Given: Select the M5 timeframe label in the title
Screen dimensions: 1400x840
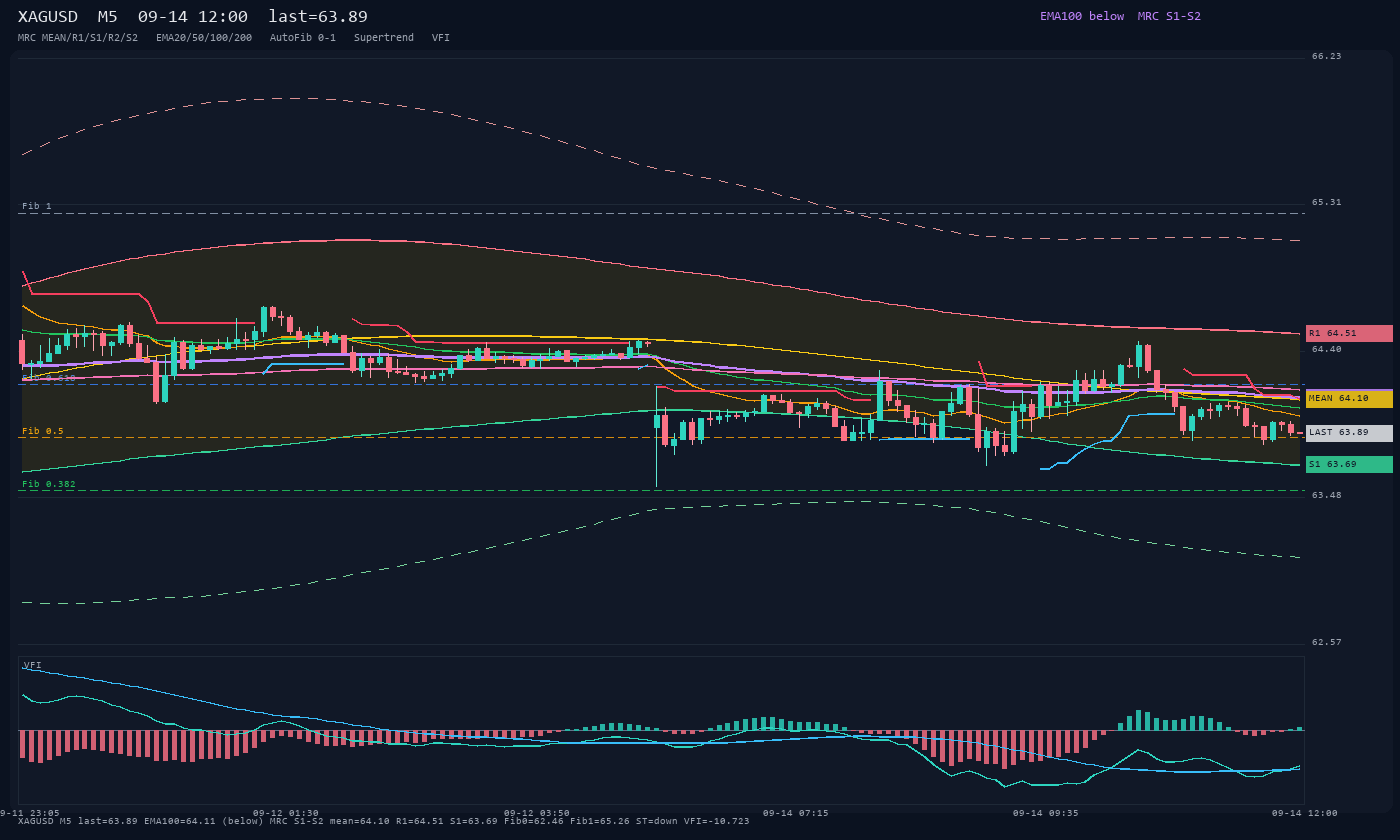Looking at the screenshot, I should [108, 17].
